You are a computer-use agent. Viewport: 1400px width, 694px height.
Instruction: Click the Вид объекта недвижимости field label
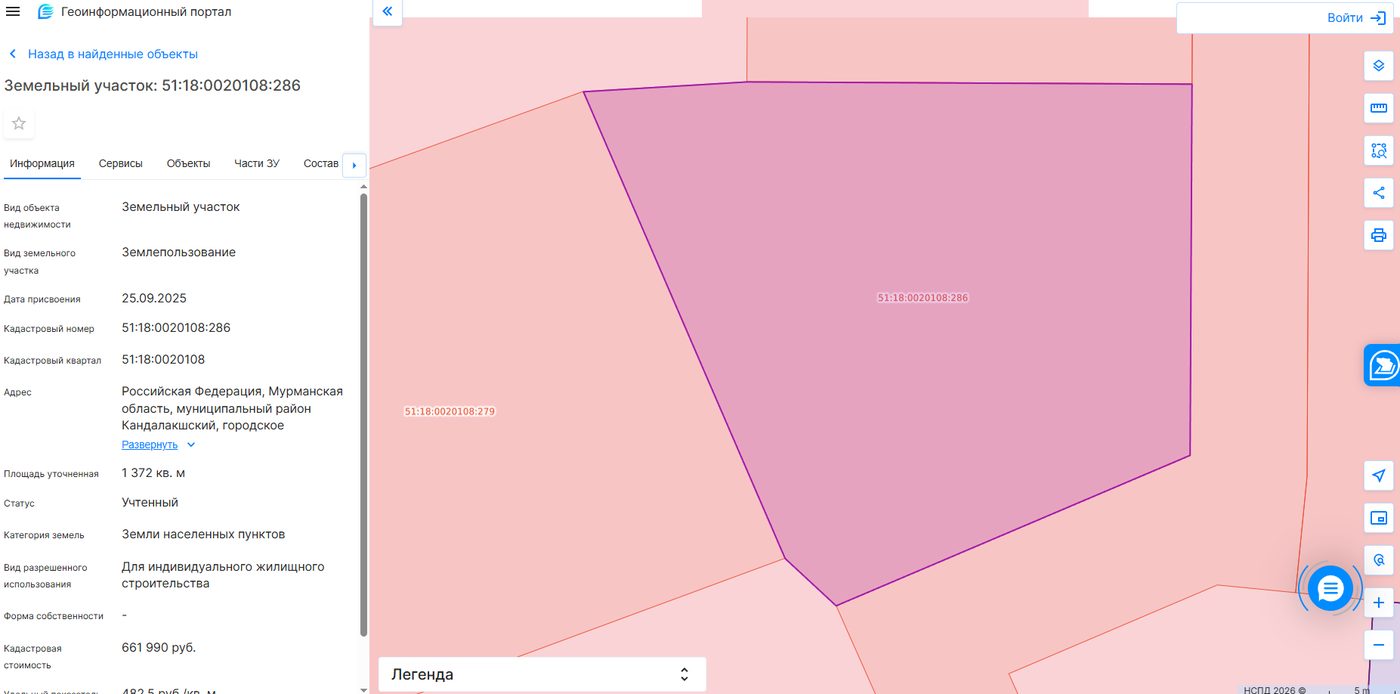click(37, 216)
